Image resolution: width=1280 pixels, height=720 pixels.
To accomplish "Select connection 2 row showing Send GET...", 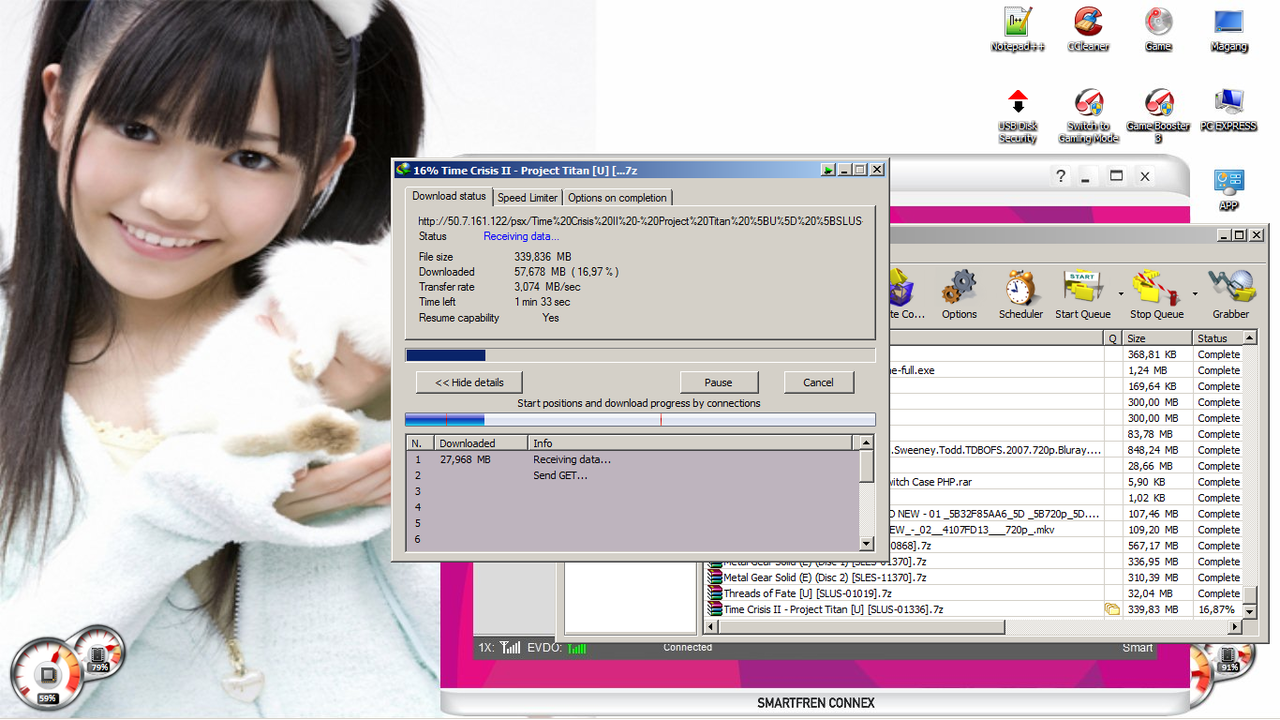I will click(x=633, y=475).
